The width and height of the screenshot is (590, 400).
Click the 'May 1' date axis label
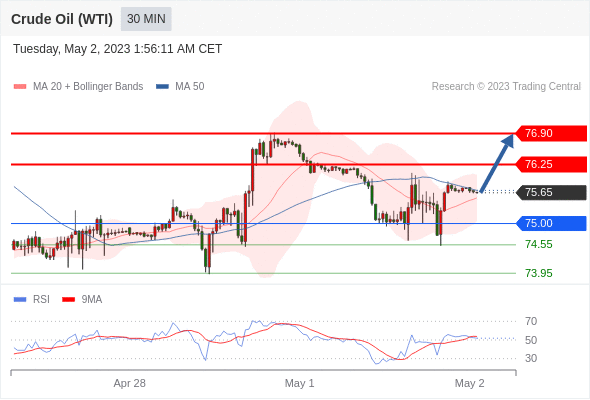click(x=300, y=383)
